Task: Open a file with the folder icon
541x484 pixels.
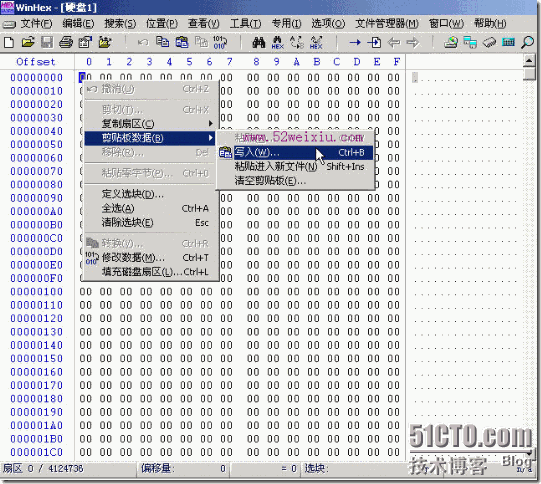Action: click(28, 42)
